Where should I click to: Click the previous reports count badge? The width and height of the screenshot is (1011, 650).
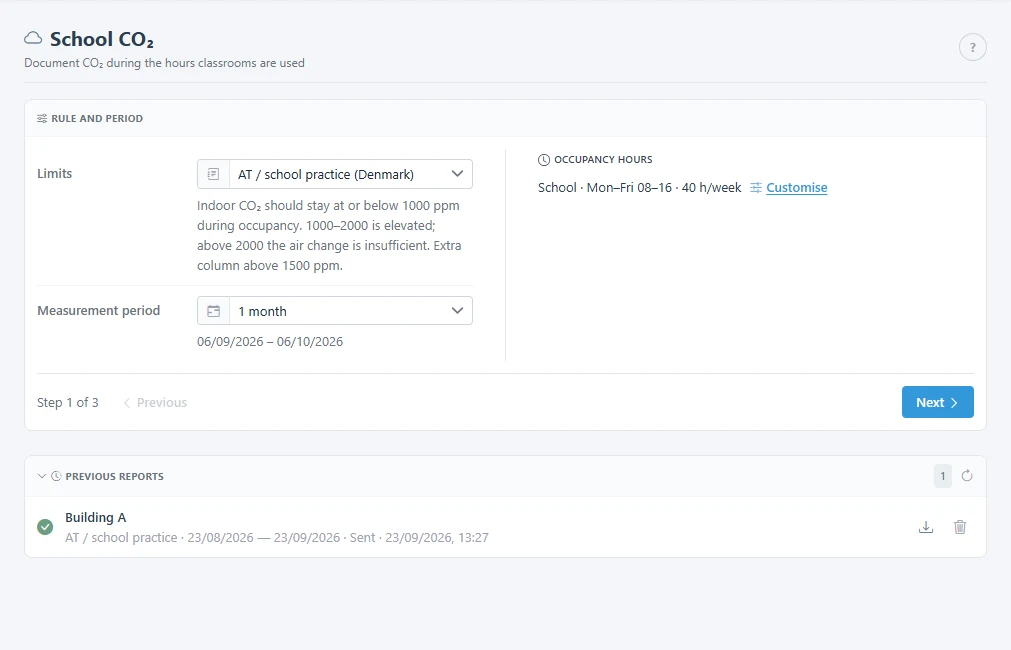point(943,477)
